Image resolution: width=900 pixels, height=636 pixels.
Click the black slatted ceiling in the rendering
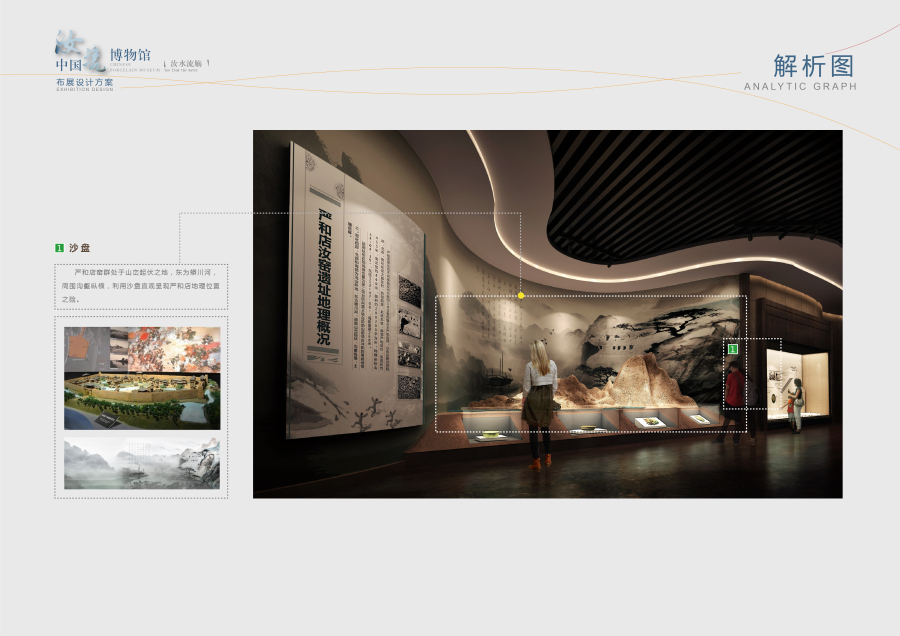point(700,190)
